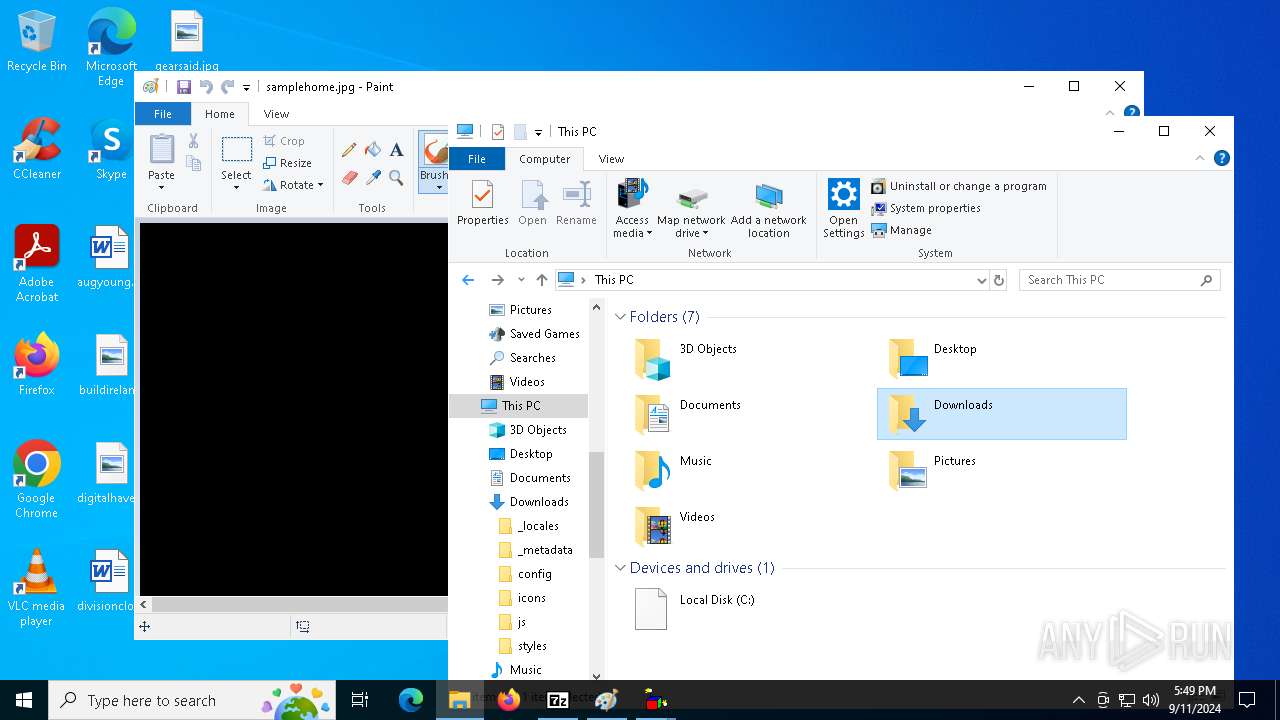Viewport: 1280px width, 720px height.
Task: Open the Paint File menu
Action: (162, 114)
